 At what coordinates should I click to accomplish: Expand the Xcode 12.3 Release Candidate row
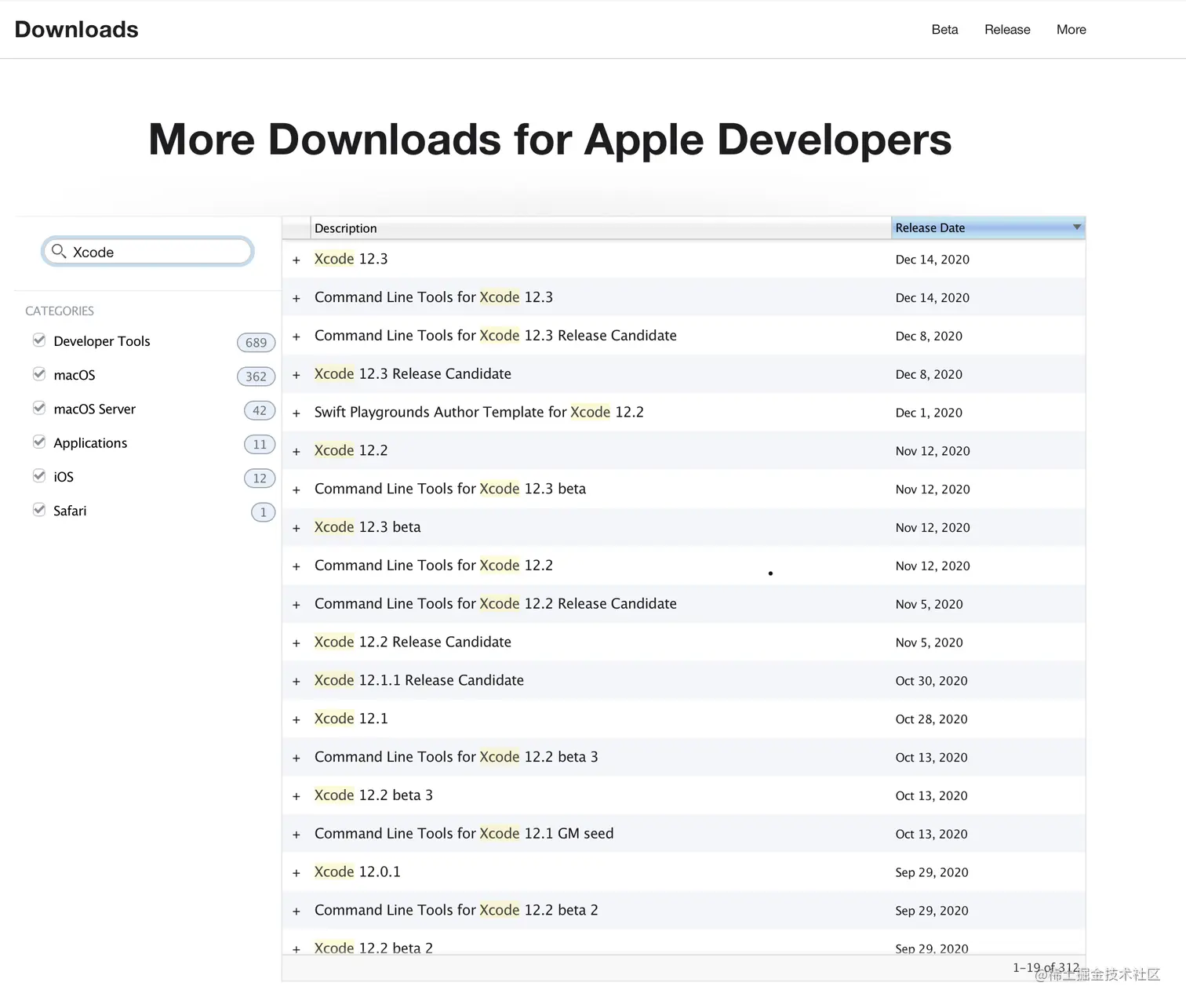pos(296,376)
